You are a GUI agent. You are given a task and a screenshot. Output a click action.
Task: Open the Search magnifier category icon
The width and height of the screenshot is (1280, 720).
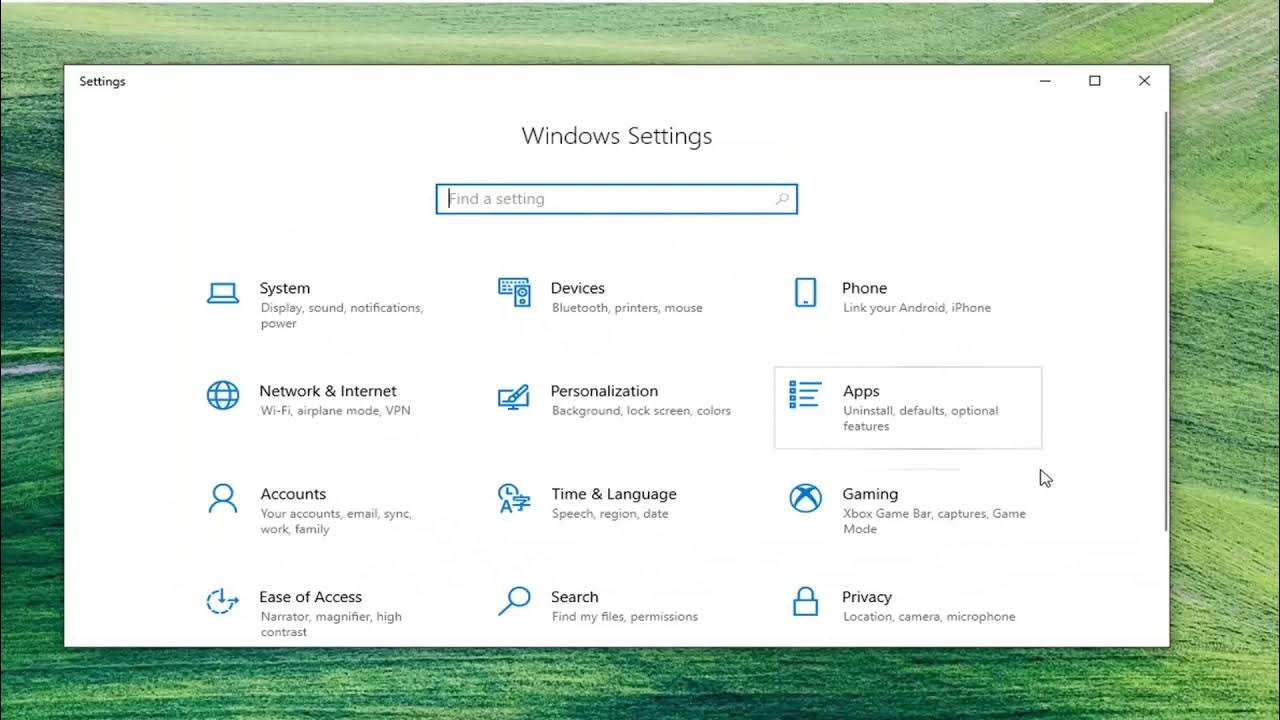tap(514, 601)
